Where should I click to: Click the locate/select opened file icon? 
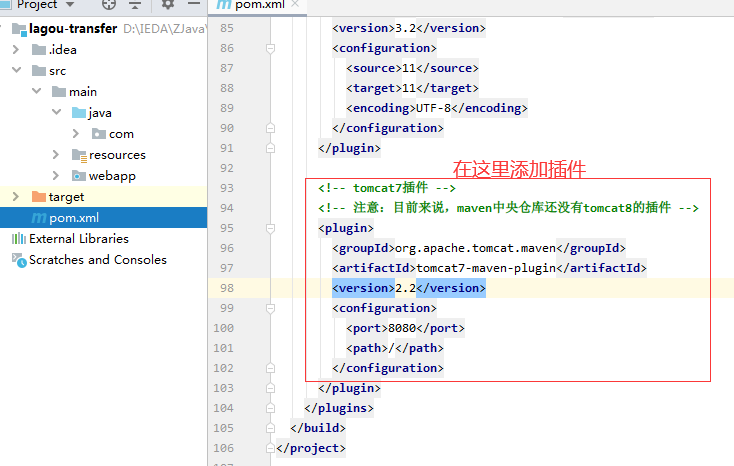point(109,4)
